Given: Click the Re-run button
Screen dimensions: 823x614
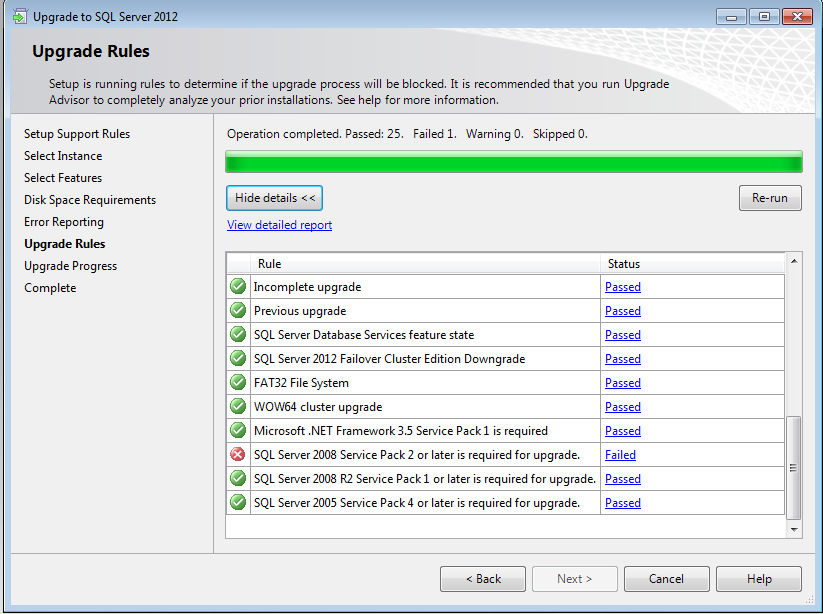Looking at the screenshot, I should [770, 198].
